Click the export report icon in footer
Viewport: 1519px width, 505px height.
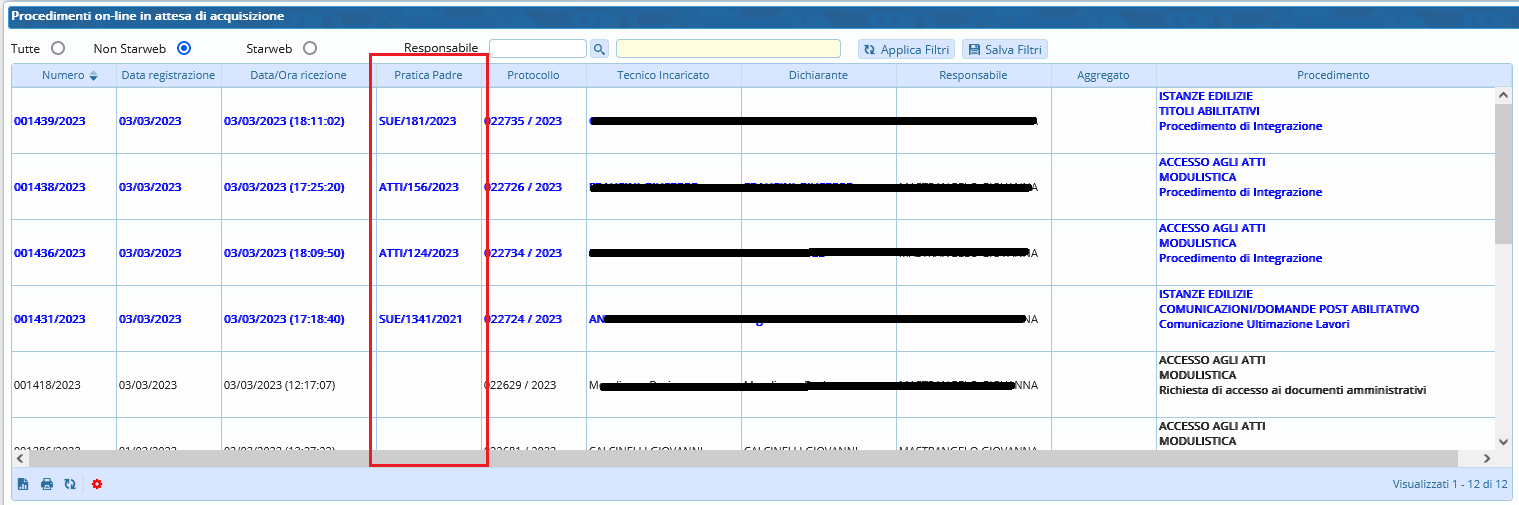[x=23, y=484]
